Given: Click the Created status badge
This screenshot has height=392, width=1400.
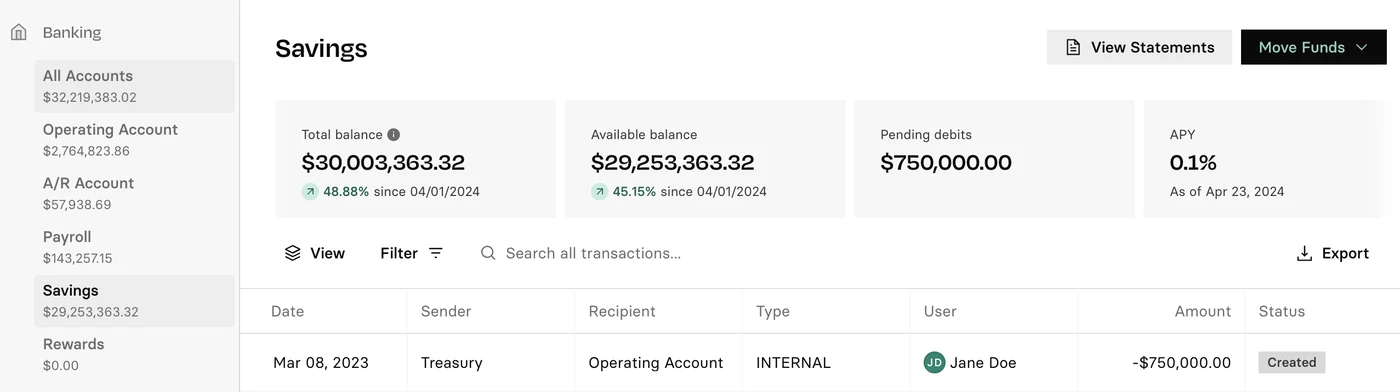Looking at the screenshot, I should pyautogui.click(x=1292, y=363).
